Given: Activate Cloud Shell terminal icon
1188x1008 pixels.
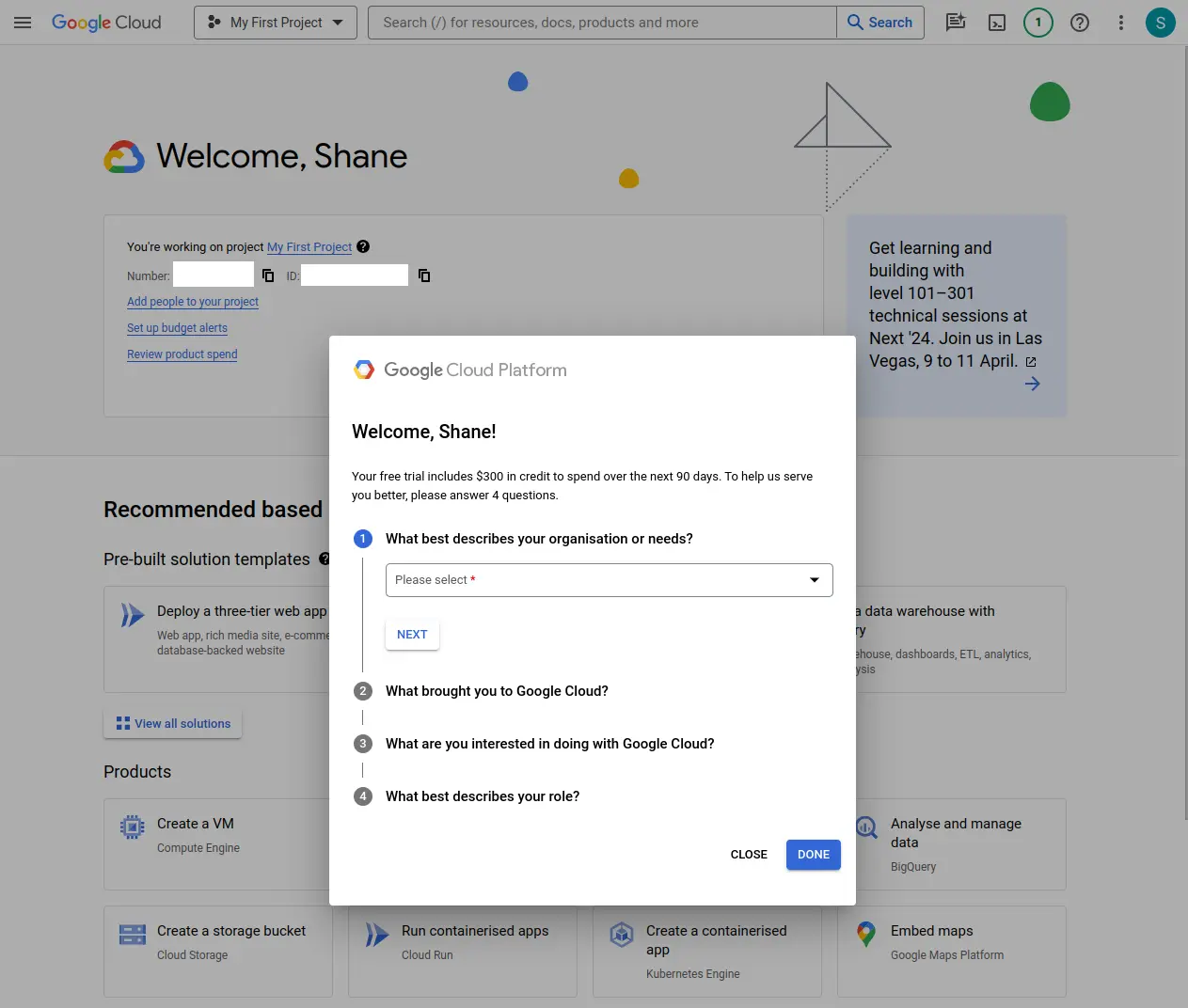Looking at the screenshot, I should tap(997, 23).
